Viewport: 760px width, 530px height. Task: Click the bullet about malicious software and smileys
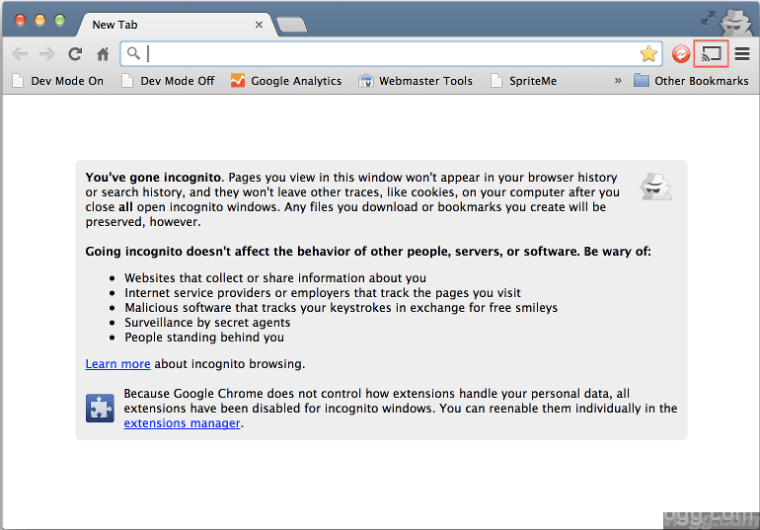click(x=341, y=307)
